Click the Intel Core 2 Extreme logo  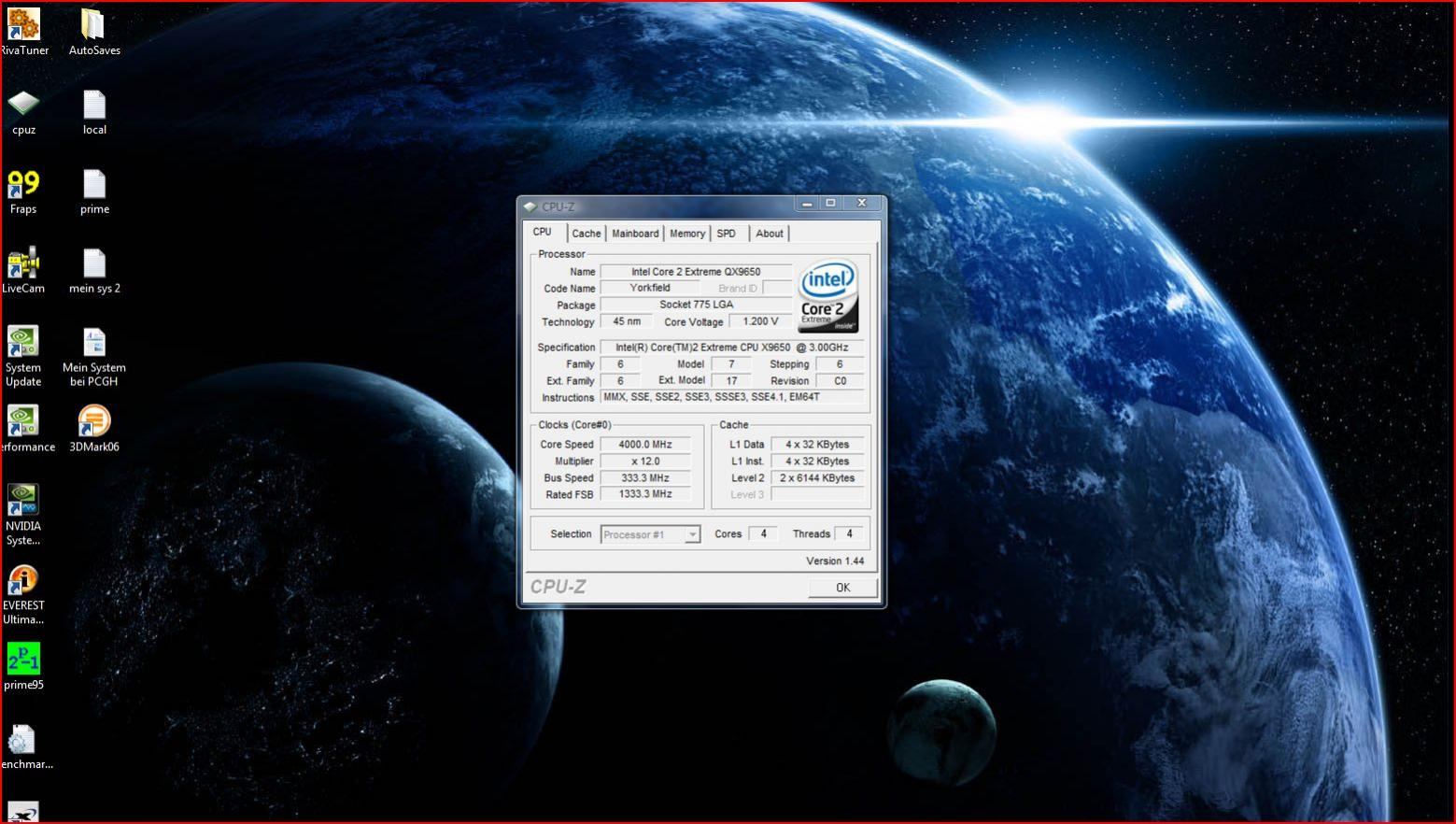(828, 297)
